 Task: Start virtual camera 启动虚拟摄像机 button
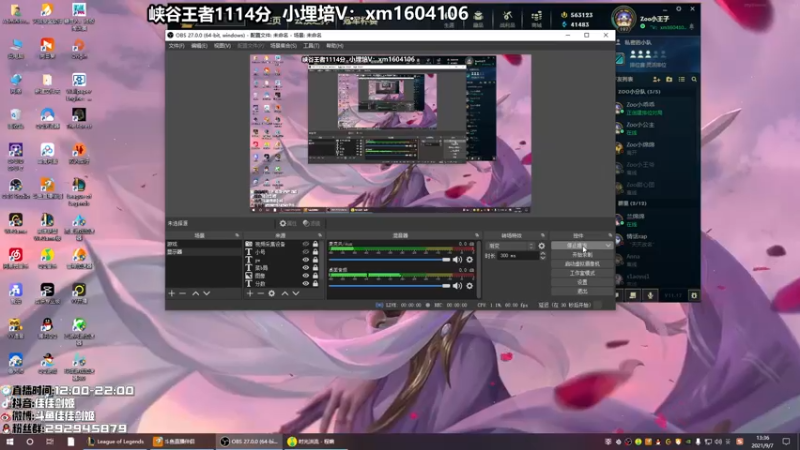point(582,264)
